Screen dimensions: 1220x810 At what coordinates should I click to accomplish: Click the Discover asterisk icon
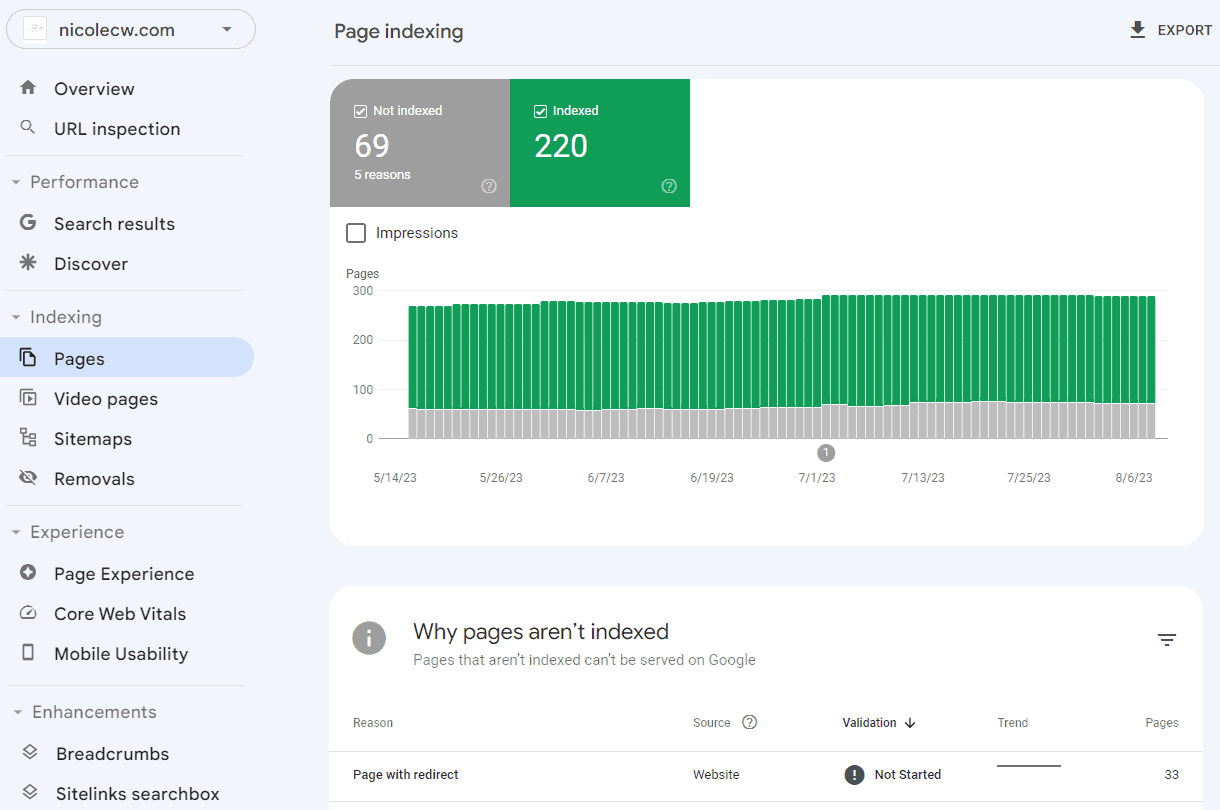28,263
